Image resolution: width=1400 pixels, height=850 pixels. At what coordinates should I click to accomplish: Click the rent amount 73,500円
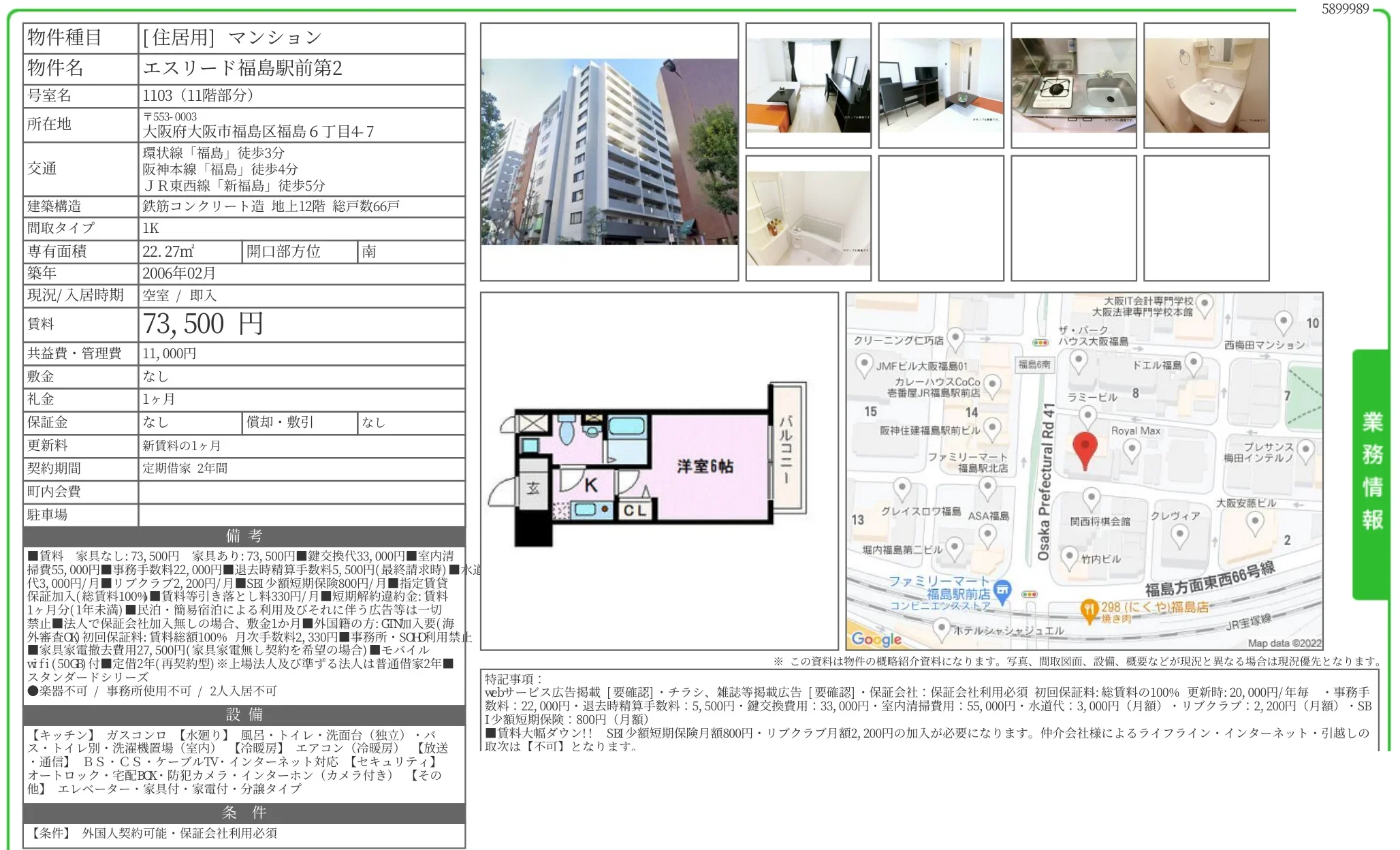pyautogui.click(x=202, y=324)
